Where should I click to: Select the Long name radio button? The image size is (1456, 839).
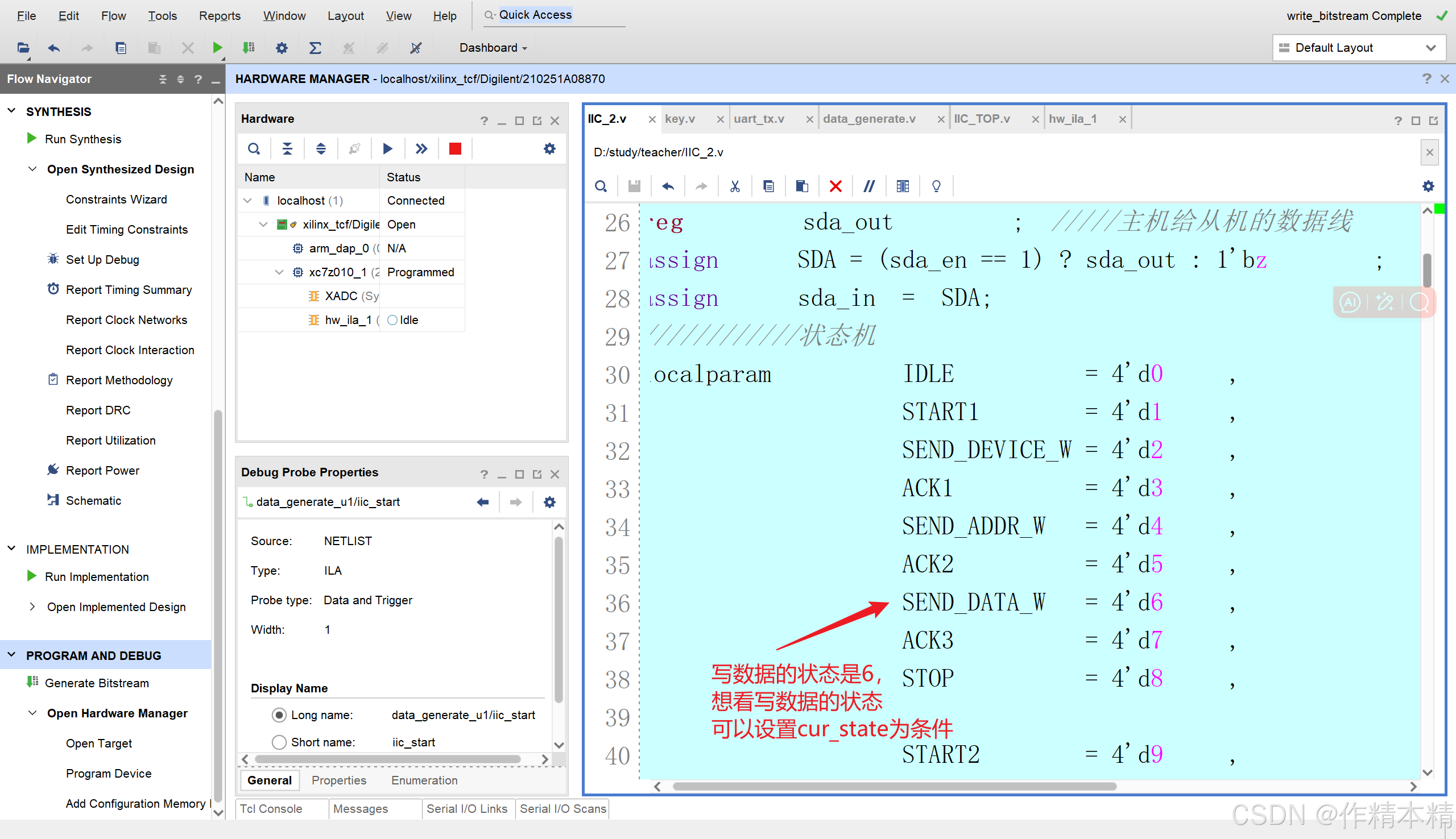click(x=279, y=715)
